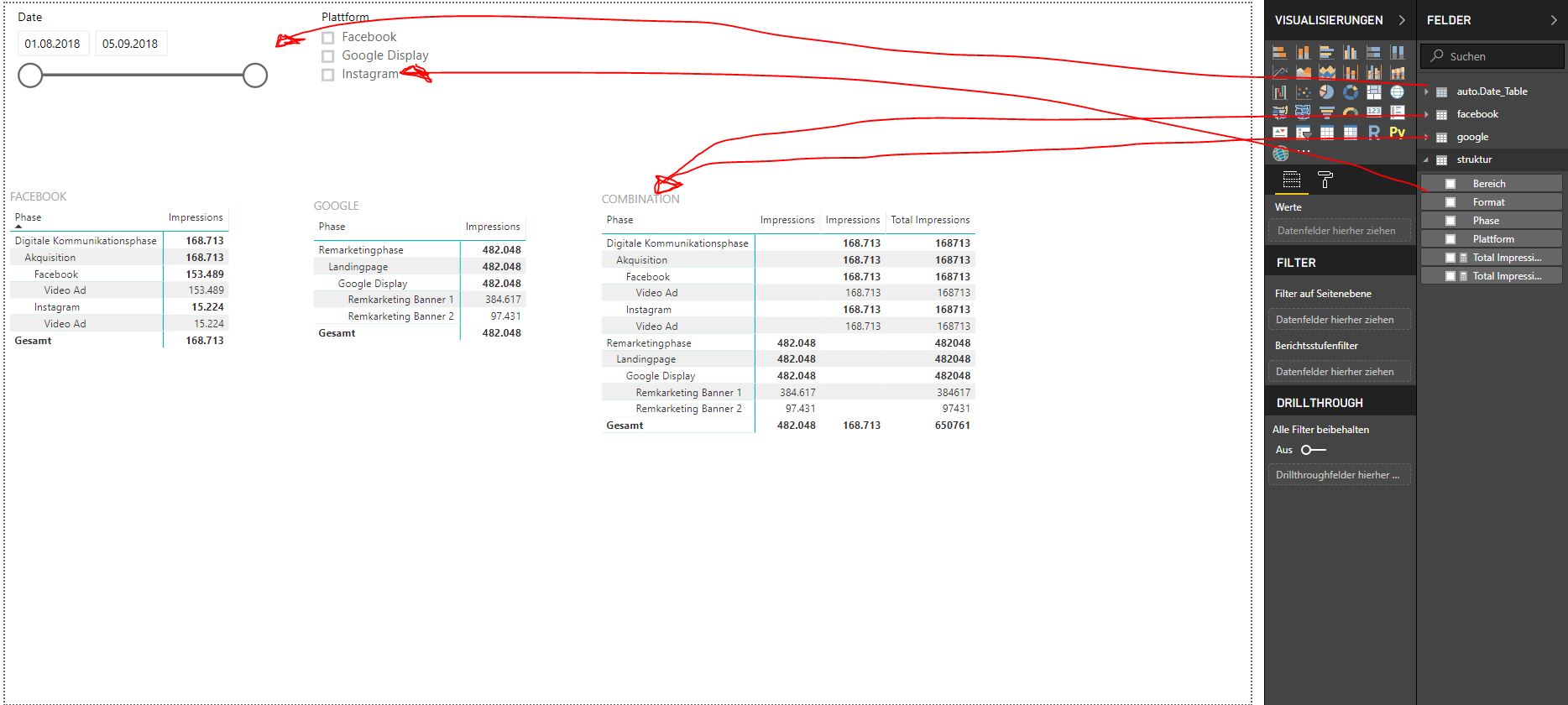1568x705 pixels.
Task: Check Google Display in Plattform slicer
Action: 328,56
